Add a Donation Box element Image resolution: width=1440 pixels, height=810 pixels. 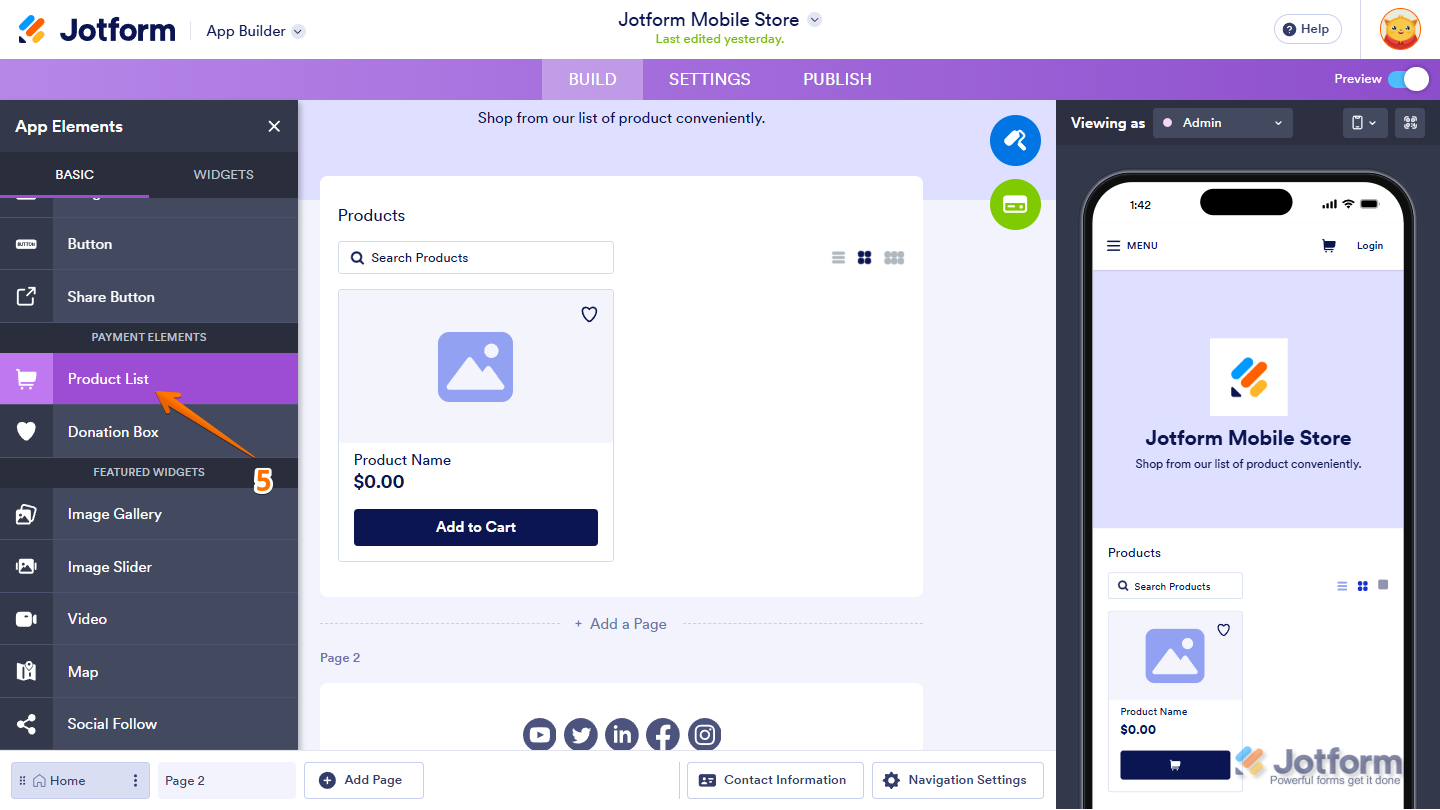pos(112,431)
